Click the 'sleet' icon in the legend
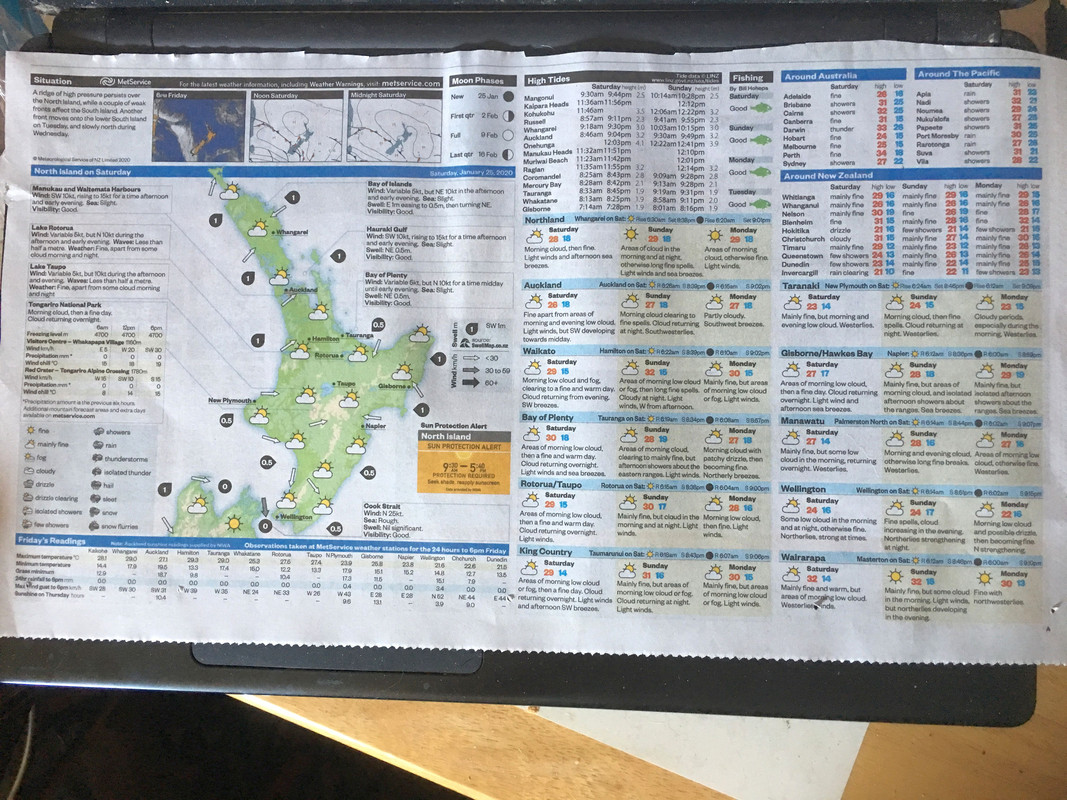The height and width of the screenshot is (800, 1067). [95, 499]
